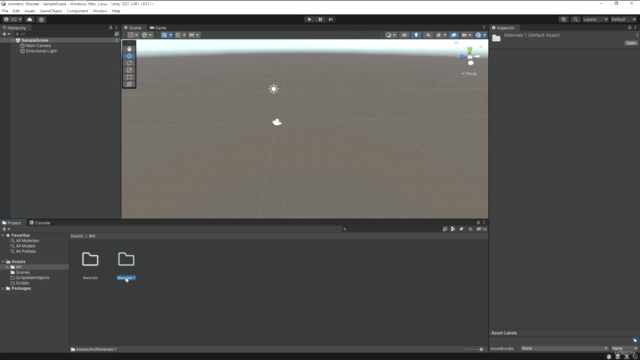Select the Rect transform tool
The height and width of the screenshot is (360, 640).
point(129,77)
